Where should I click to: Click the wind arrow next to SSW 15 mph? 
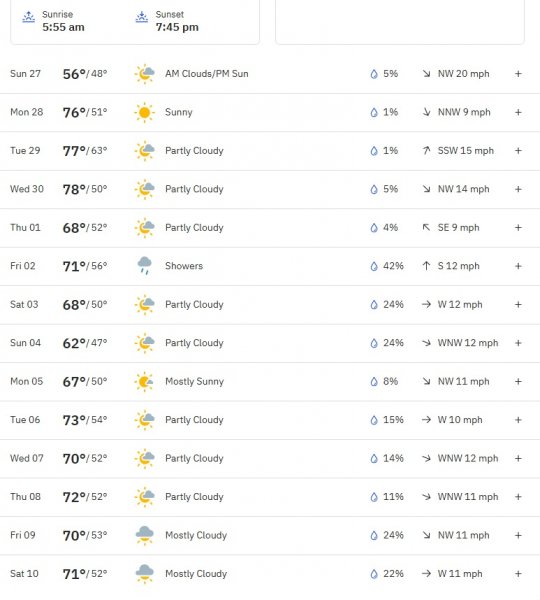pyautogui.click(x=426, y=150)
